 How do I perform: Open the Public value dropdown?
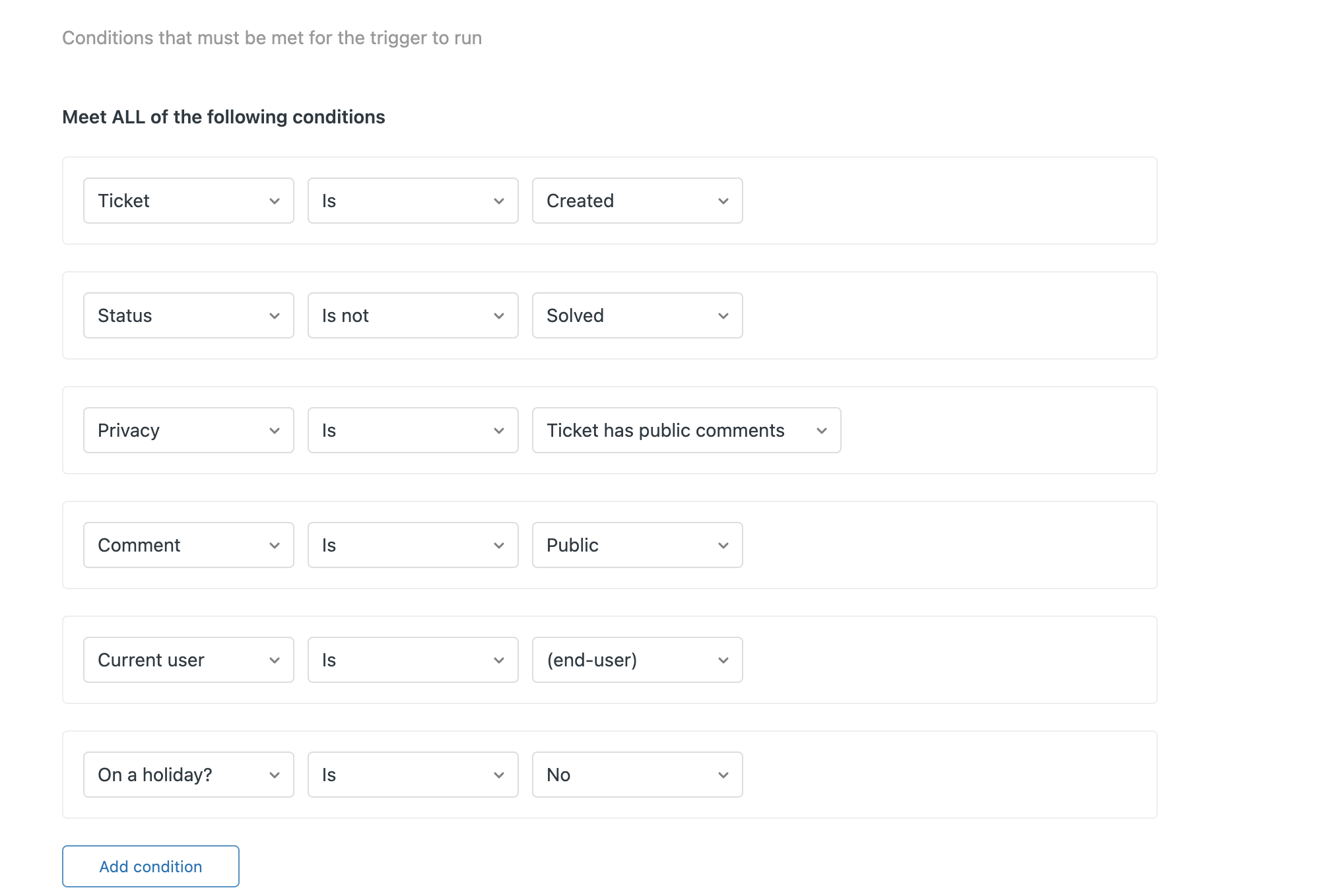[637, 545]
